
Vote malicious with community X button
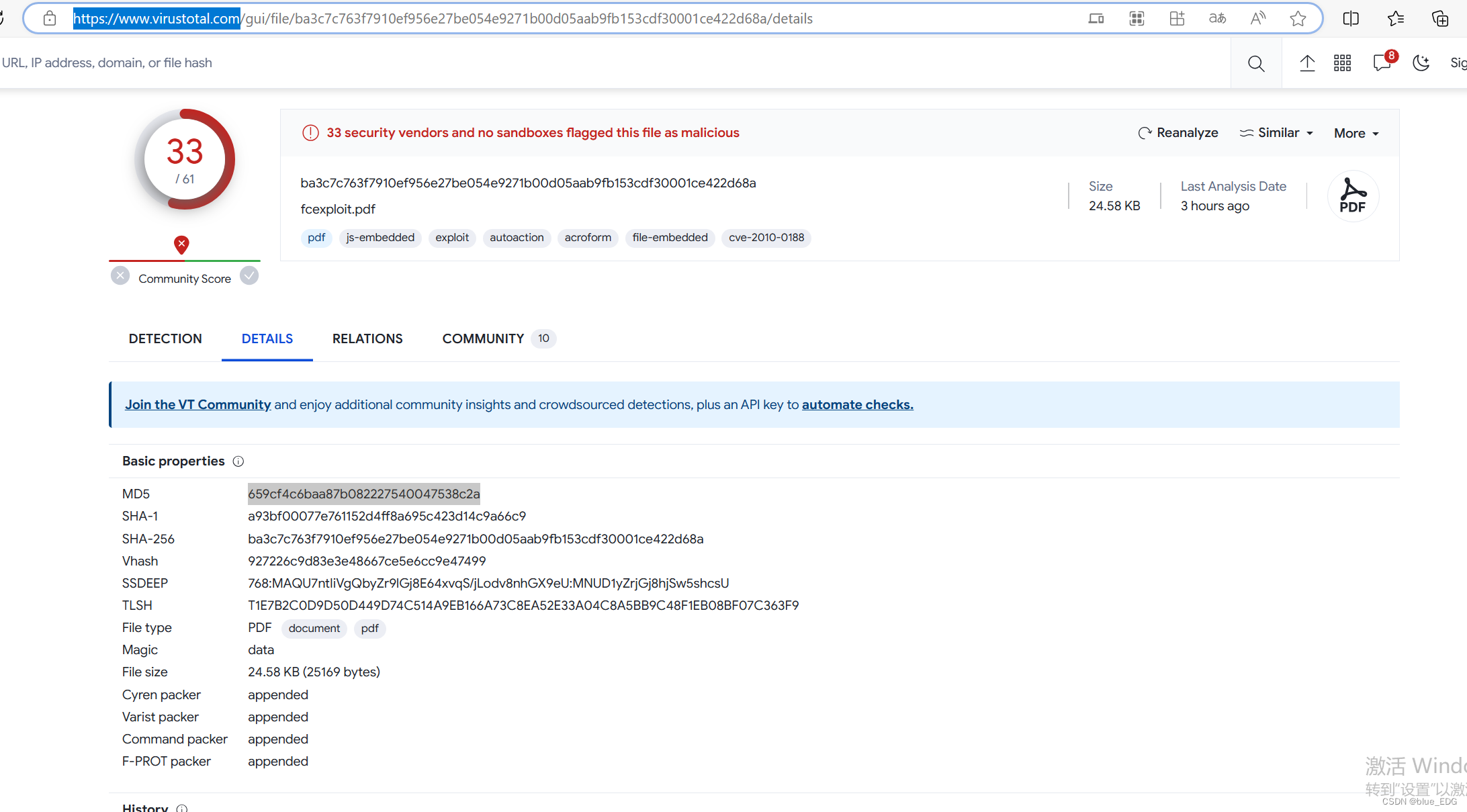click(120, 276)
